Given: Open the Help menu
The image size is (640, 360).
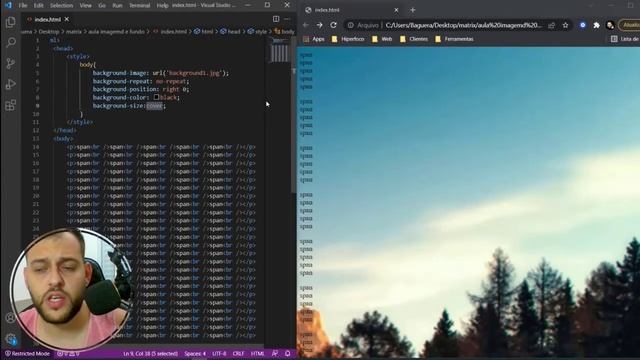Looking at the screenshot, I should pyautogui.click(x=162, y=5).
